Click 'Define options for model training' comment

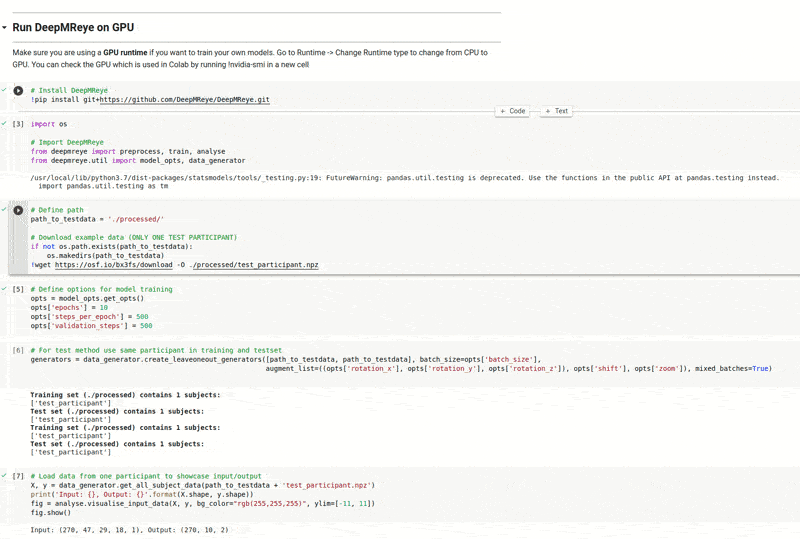[x=102, y=289]
